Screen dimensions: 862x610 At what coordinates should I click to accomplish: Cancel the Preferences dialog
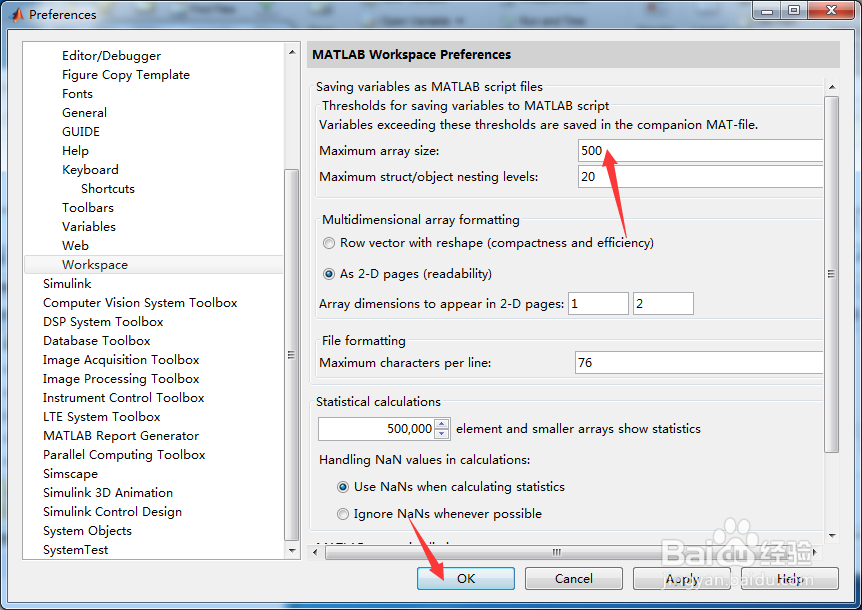click(573, 579)
